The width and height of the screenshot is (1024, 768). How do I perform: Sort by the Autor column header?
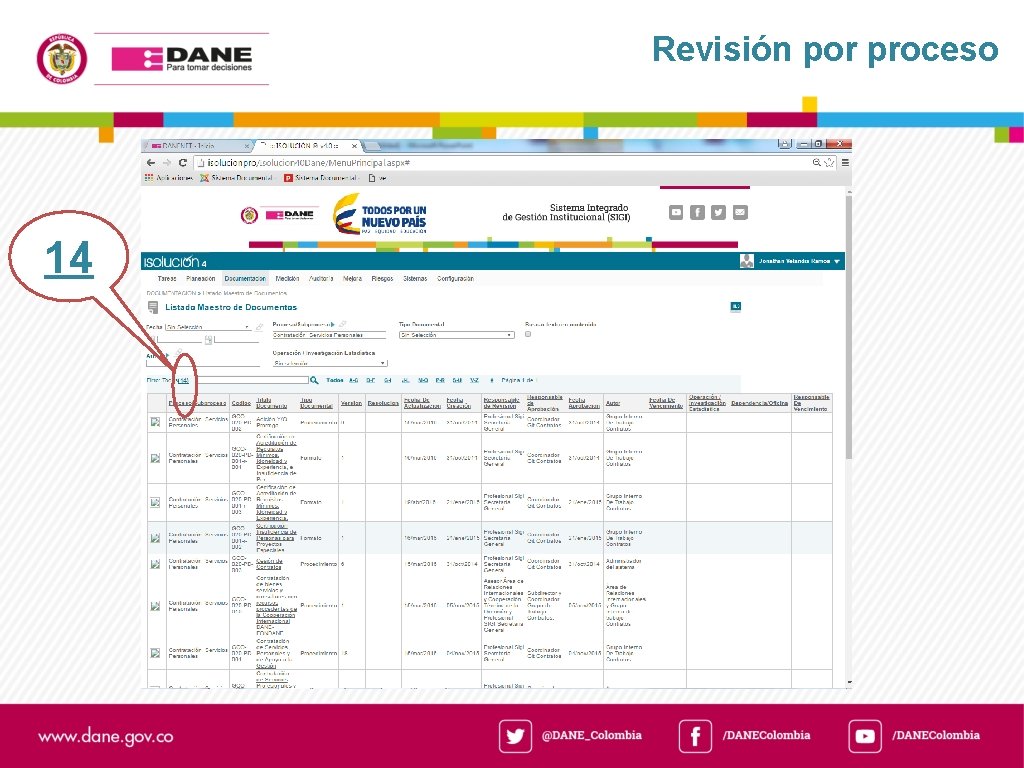pos(613,404)
